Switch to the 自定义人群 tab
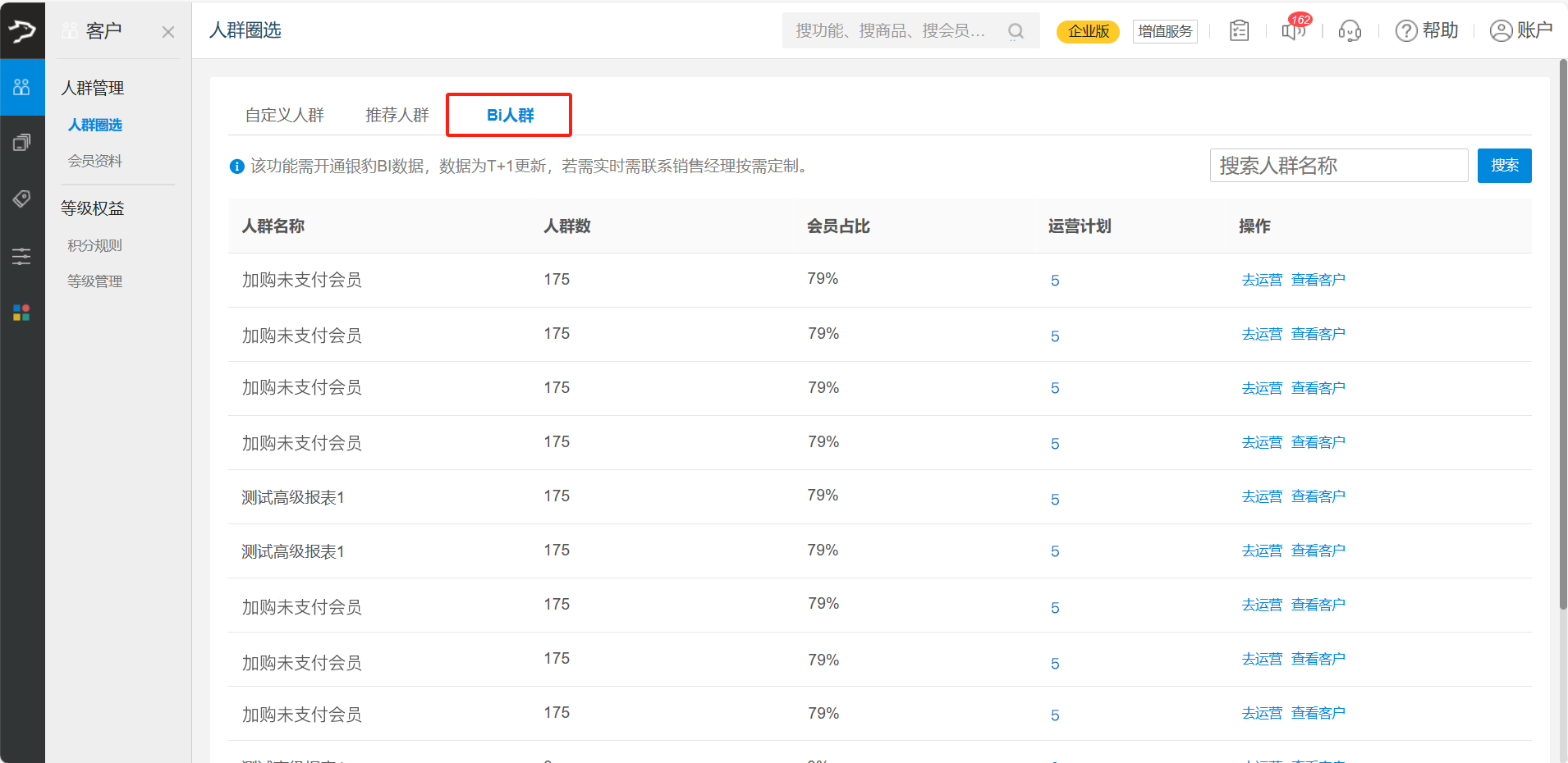This screenshot has height=763, width=1568. [x=284, y=116]
